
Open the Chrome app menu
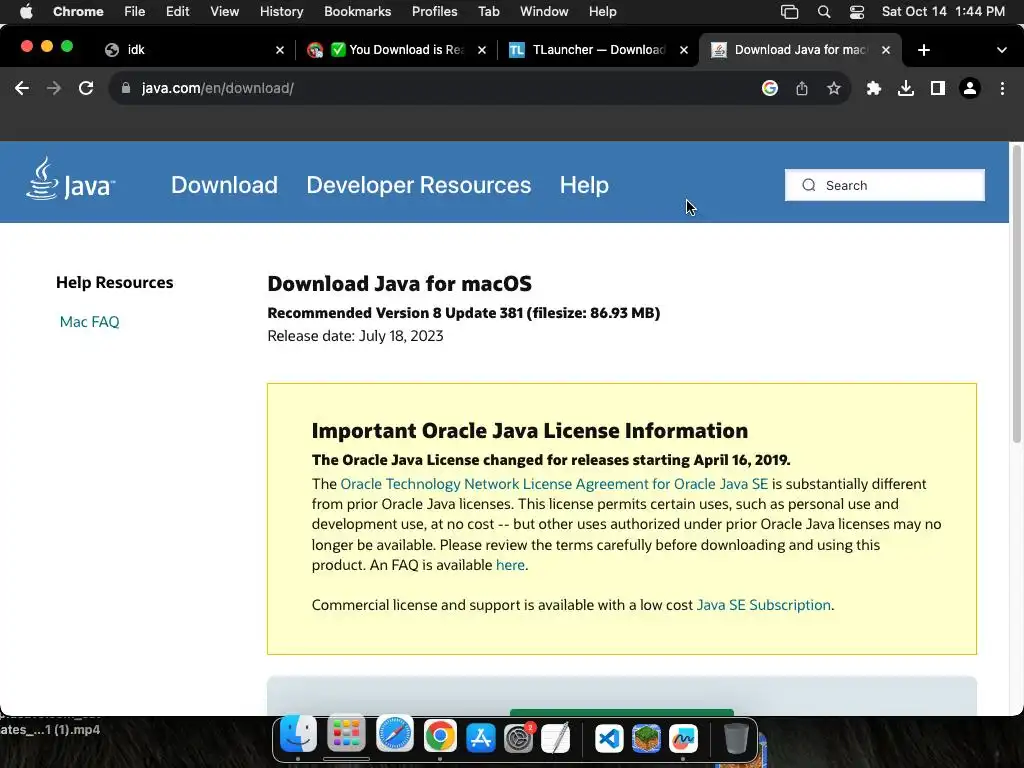click(78, 12)
